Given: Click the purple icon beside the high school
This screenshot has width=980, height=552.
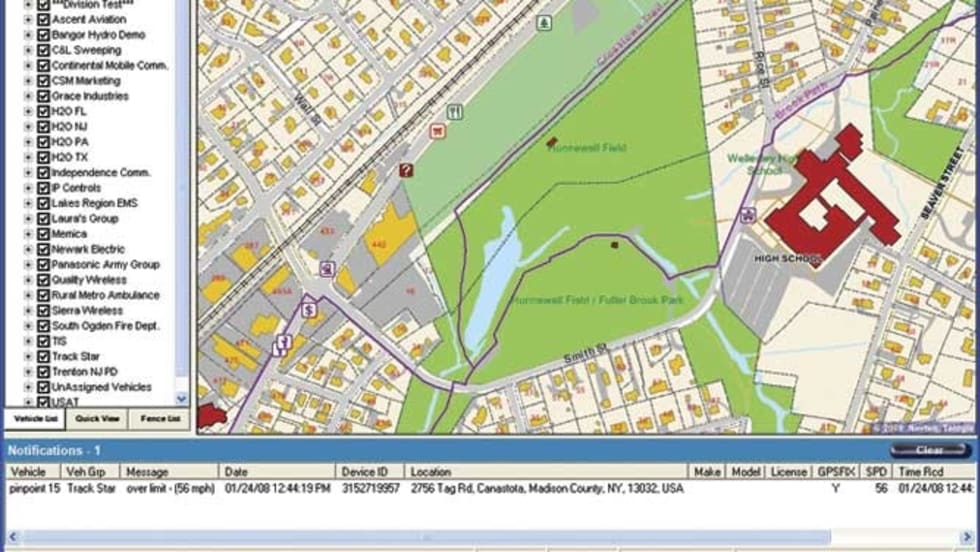Looking at the screenshot, I should click(x=747, y=214).
